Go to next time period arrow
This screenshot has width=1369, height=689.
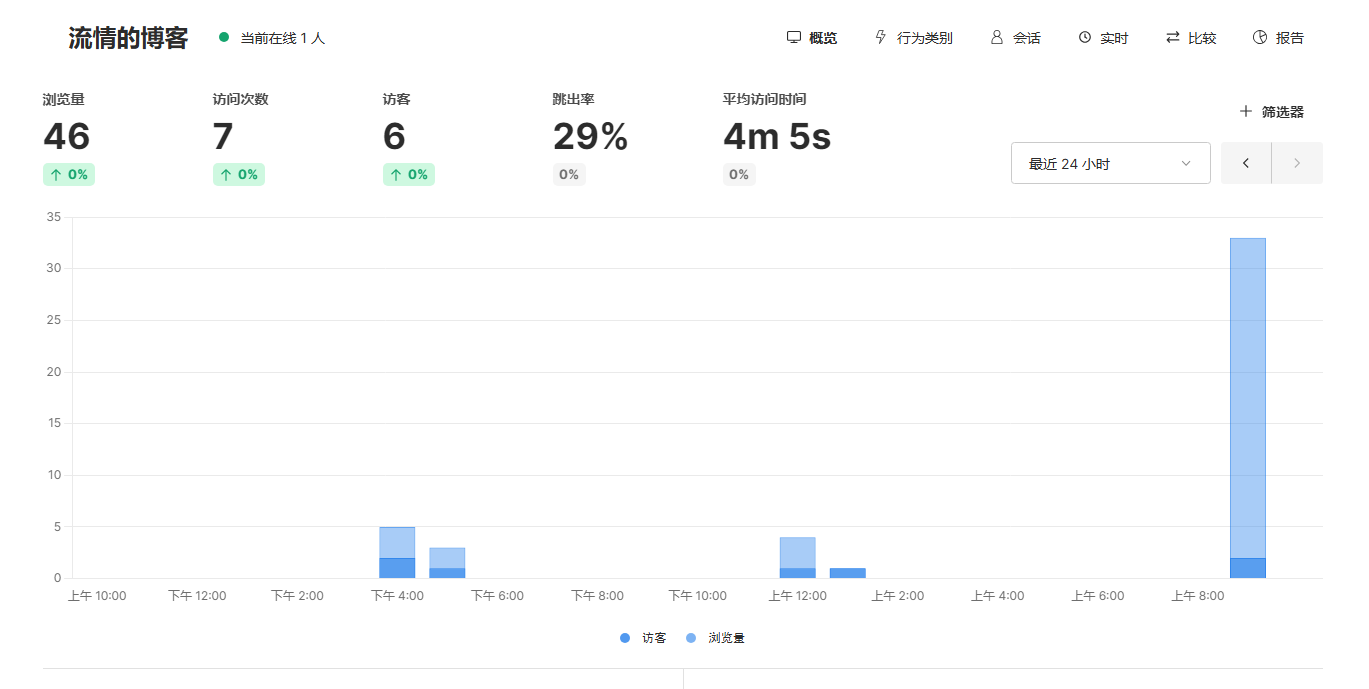coord(1297,163)
